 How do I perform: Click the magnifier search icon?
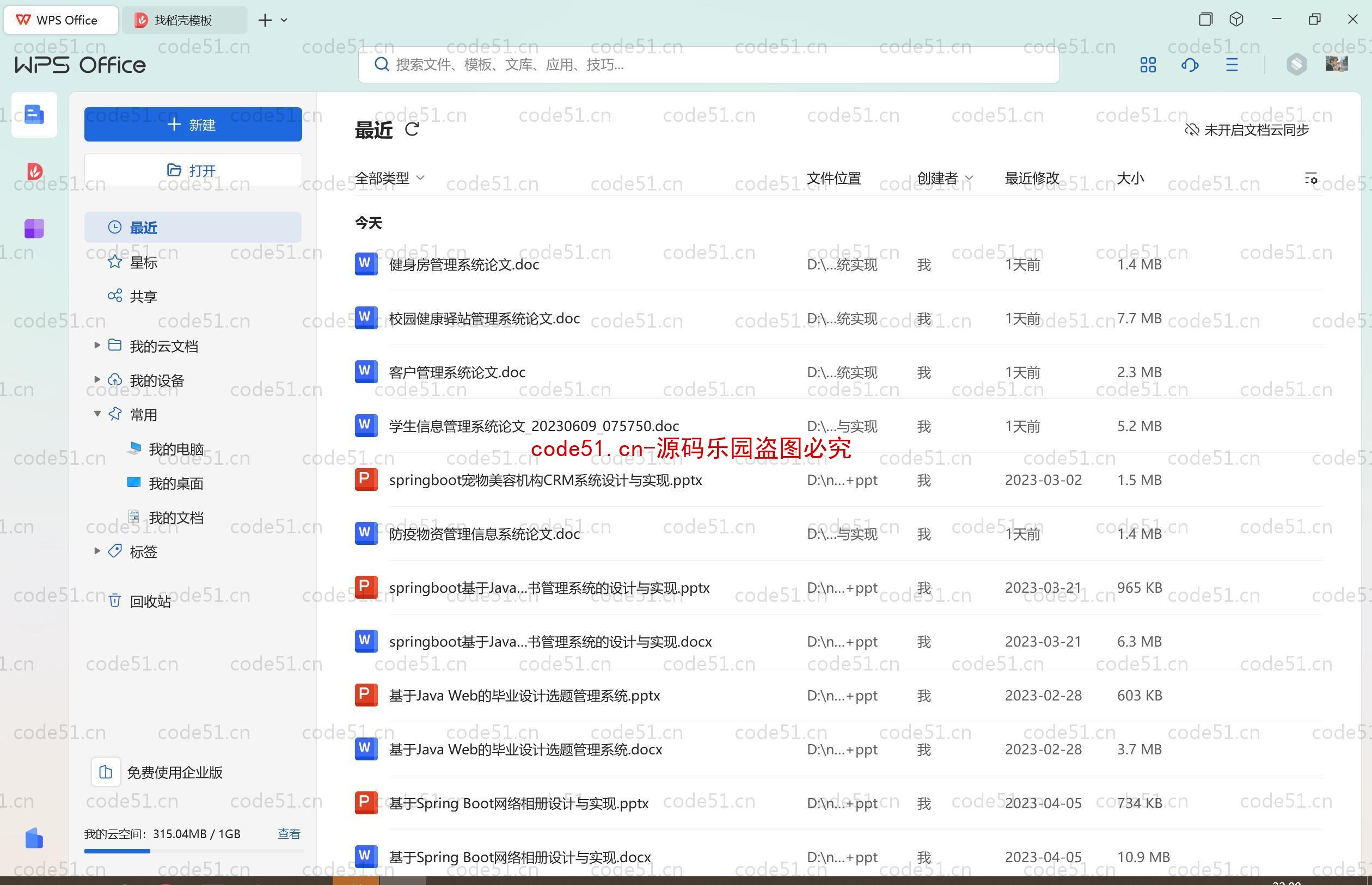click(382, 64)
